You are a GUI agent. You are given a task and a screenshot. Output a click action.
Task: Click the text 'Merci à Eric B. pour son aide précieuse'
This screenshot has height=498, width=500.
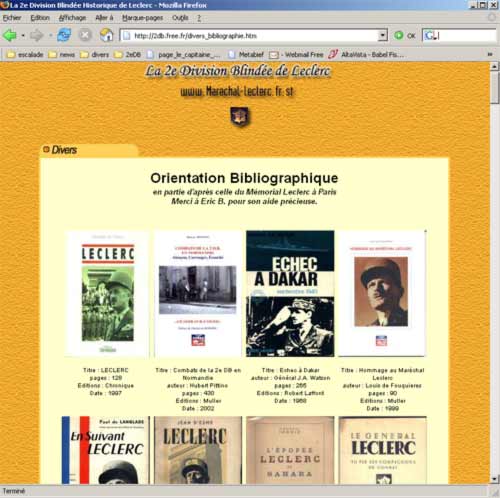(x=244, y=201)
